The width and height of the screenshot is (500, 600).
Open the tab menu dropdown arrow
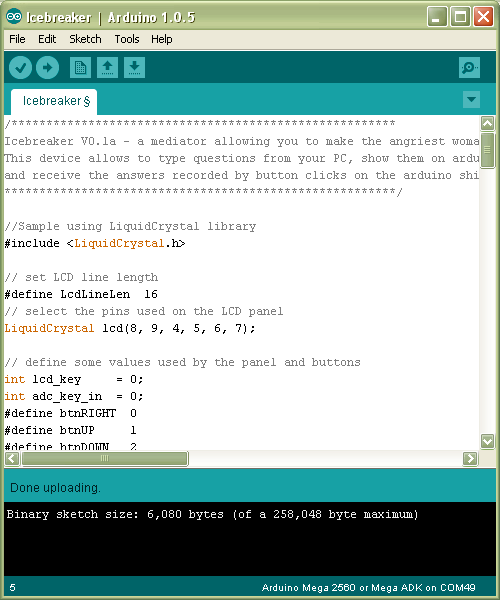(471, 99)
